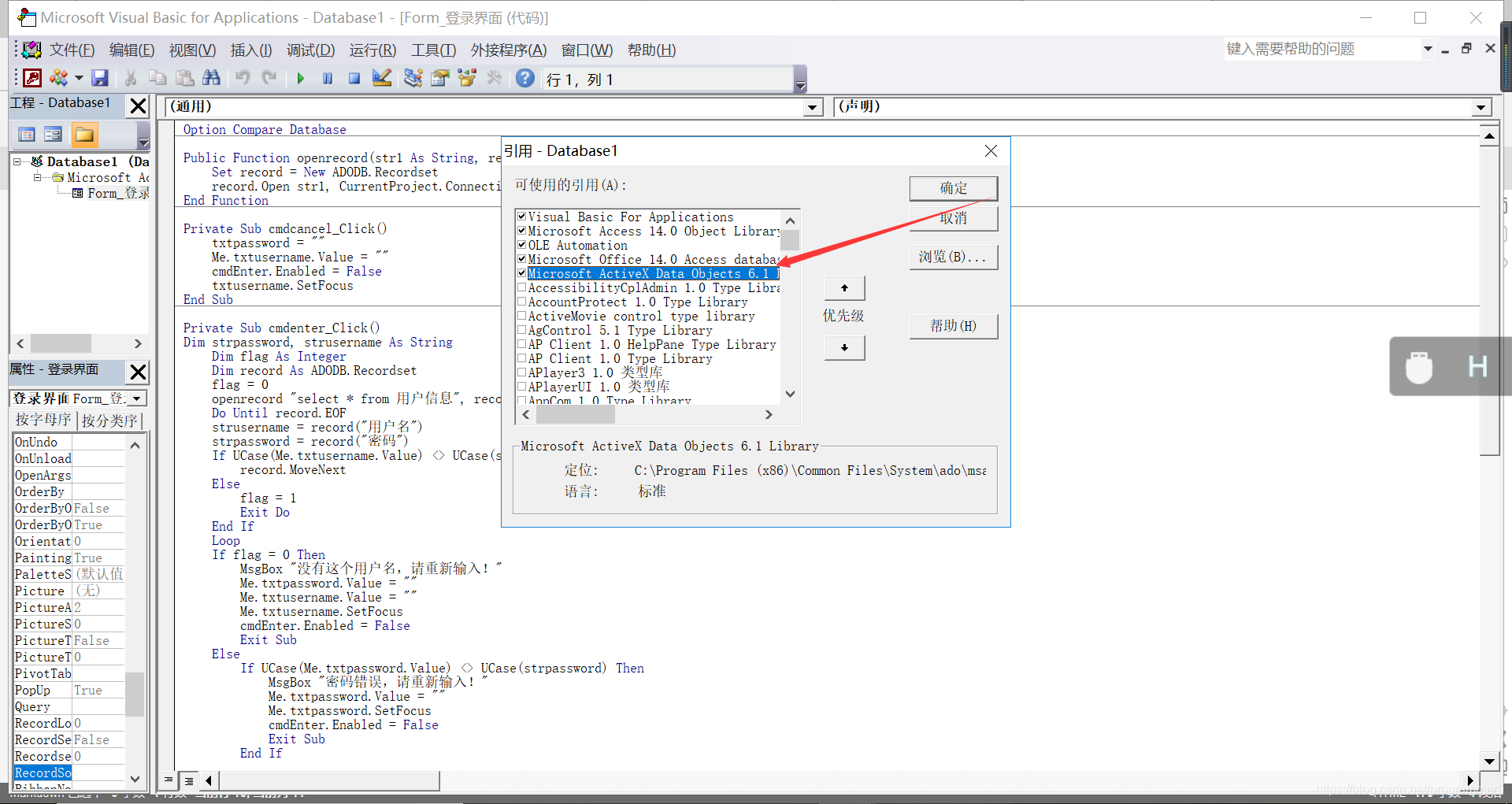
Task: Open the Insert Module dropdown arrow
Action: [x=79, y=78]
